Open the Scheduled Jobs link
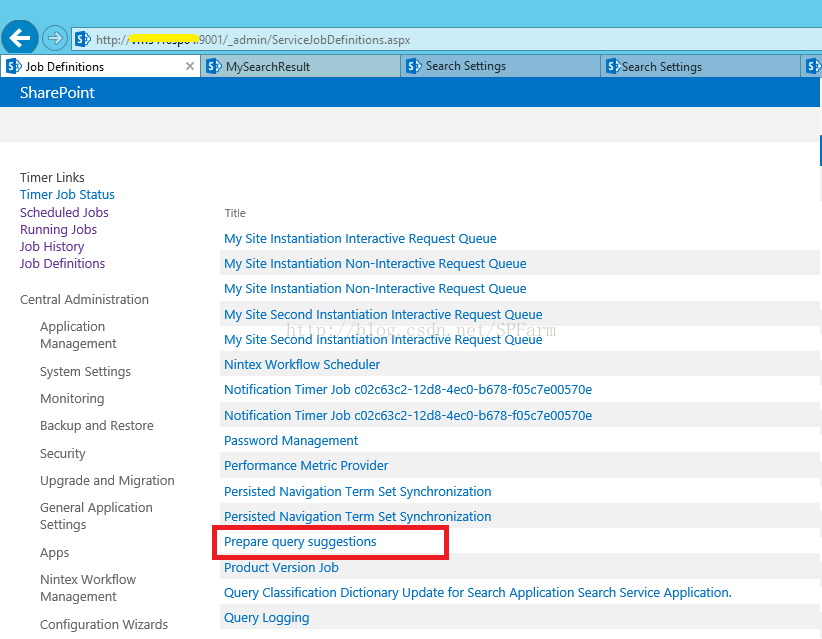 (x=64, y=212)
